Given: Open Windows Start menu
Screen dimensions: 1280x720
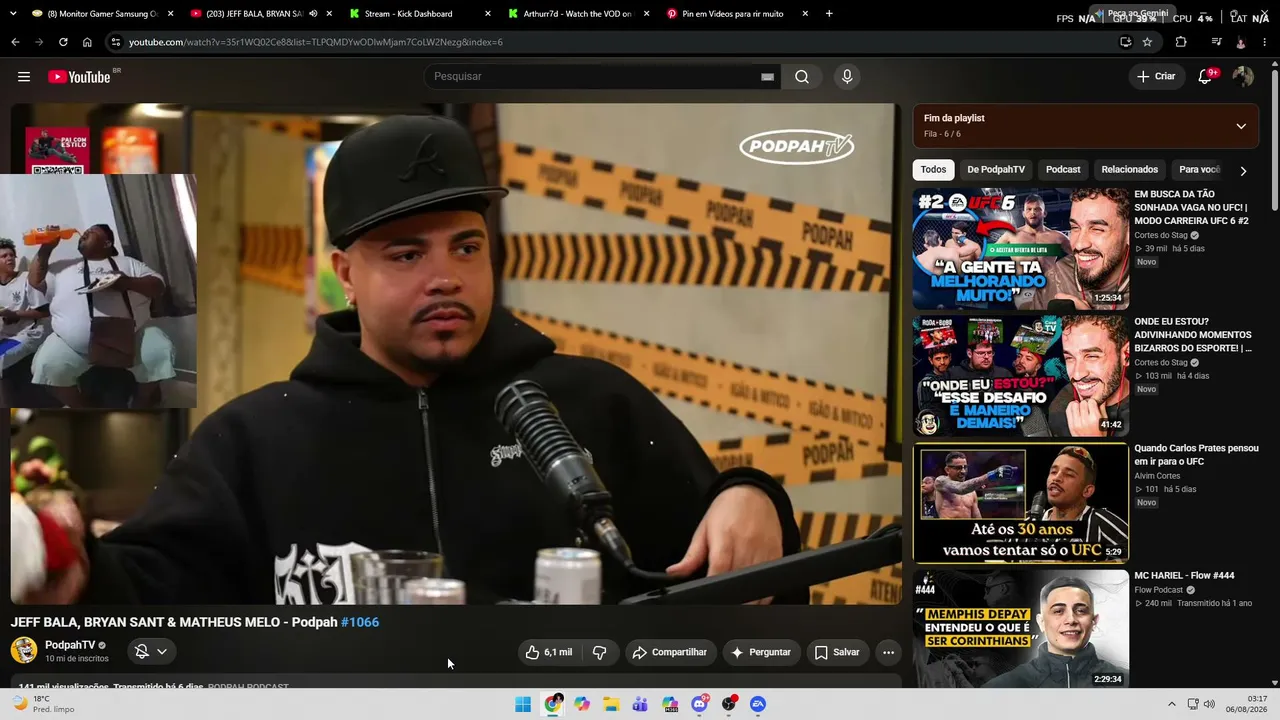Looking at the screenshot, I should (523, 704).
